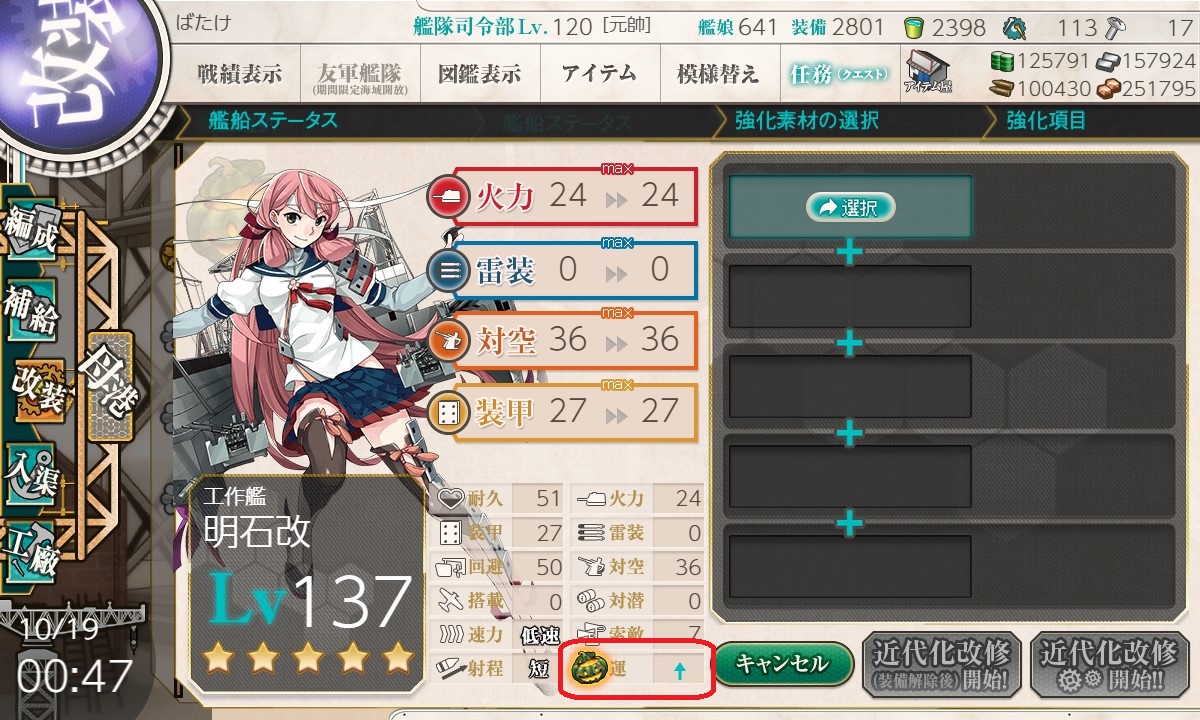Image resolution: width=1200 pixels, height=720 pixels.
Task: Click the 選択 material select button
Action: click(849, 207)
